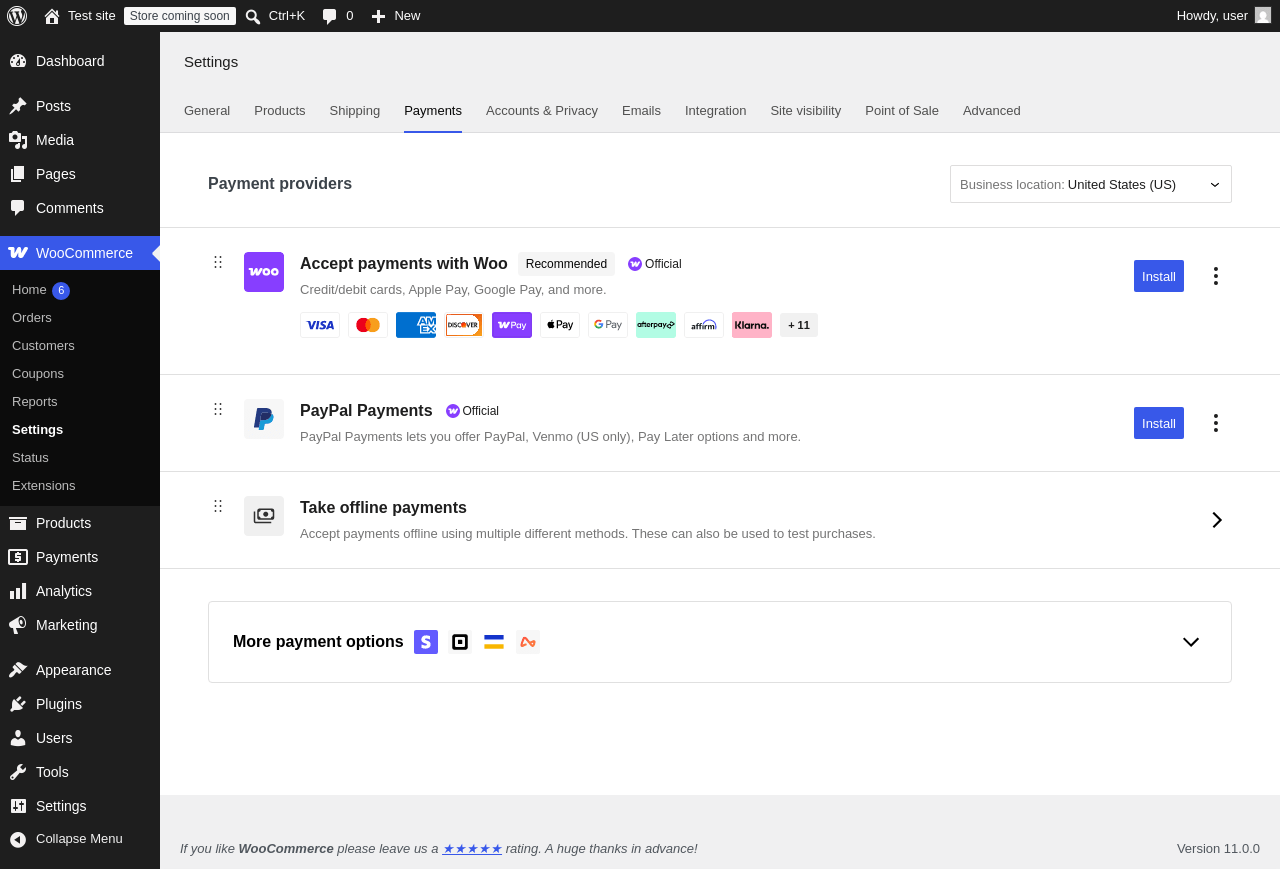Image resolution: width=1280 pixels, height=869 pixels.
Task: Click the Square icon in More payment options
Action: [x=460, y=642]
